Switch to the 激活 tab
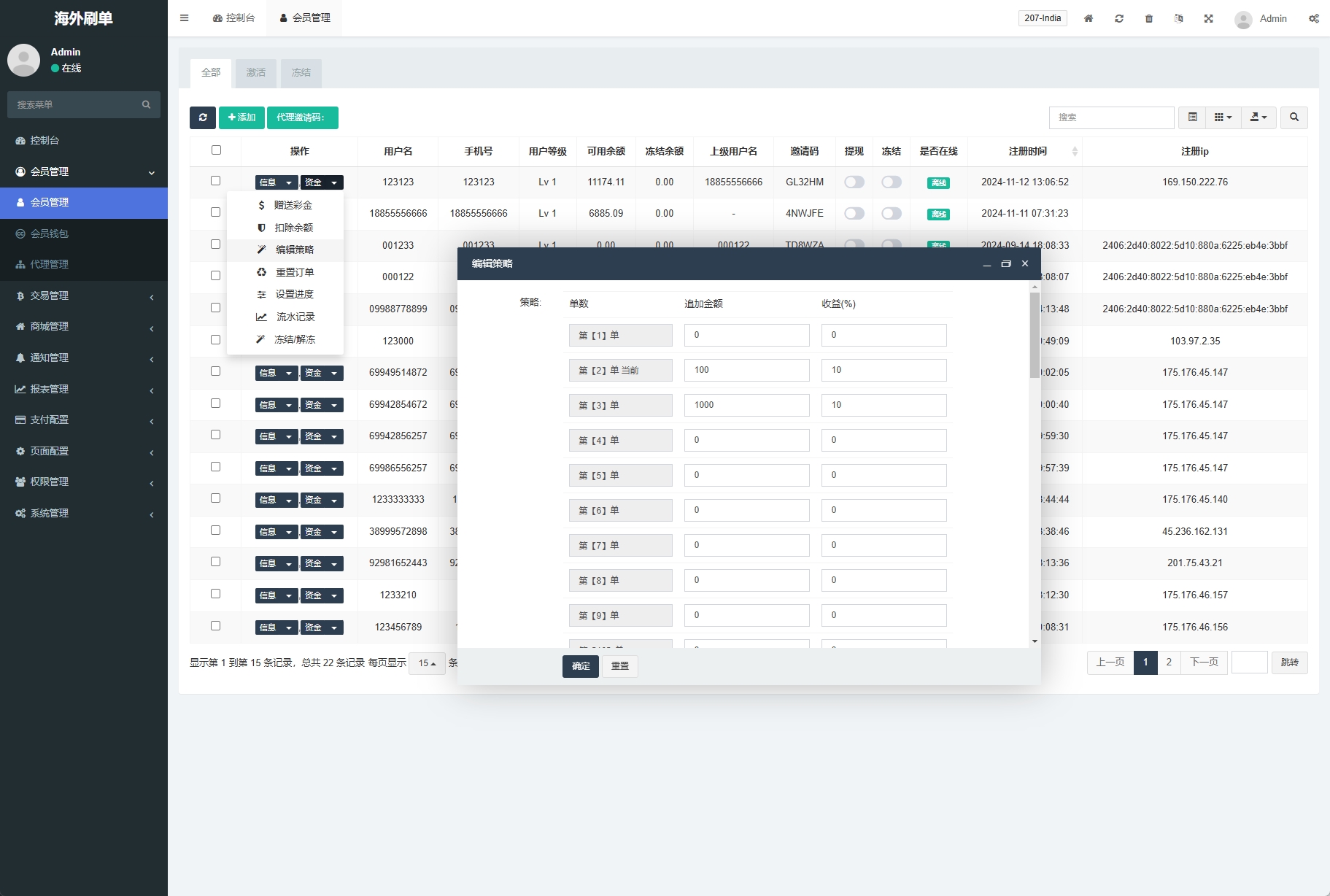The height and width of the screenshot is (896, 1330). pos(255,73)
